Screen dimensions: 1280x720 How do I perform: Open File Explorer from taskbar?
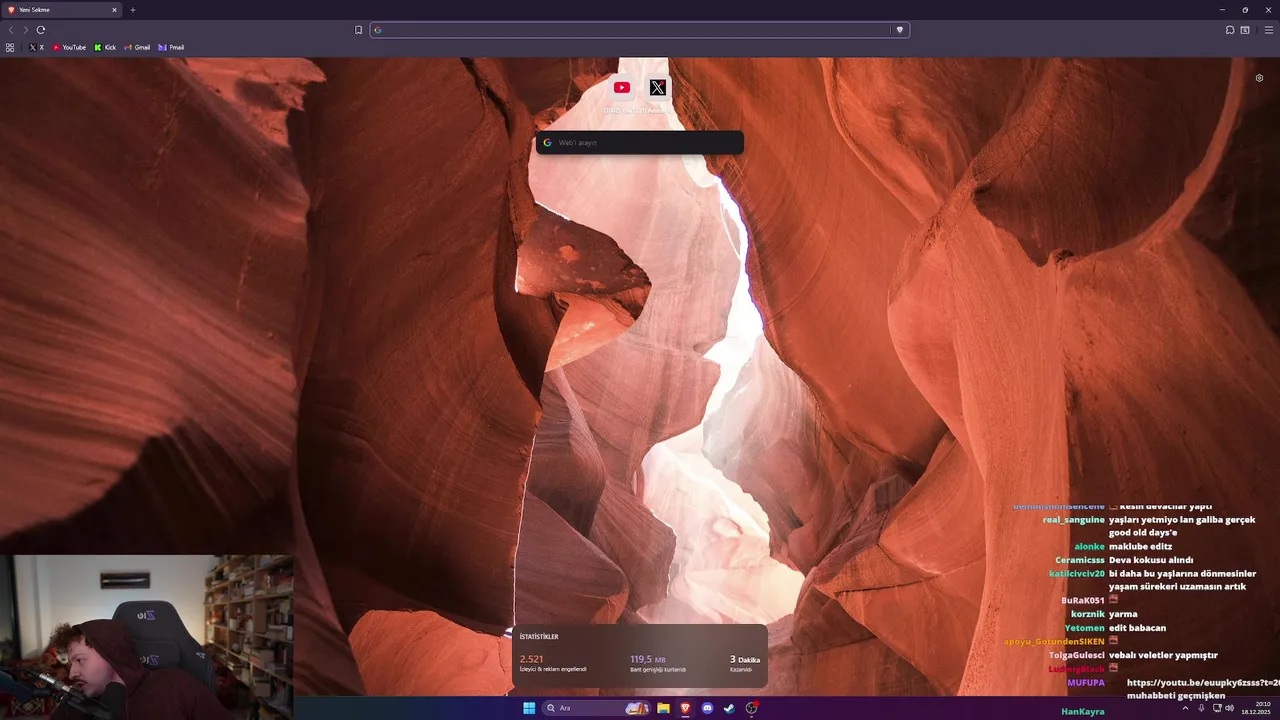tap(663, 708)
